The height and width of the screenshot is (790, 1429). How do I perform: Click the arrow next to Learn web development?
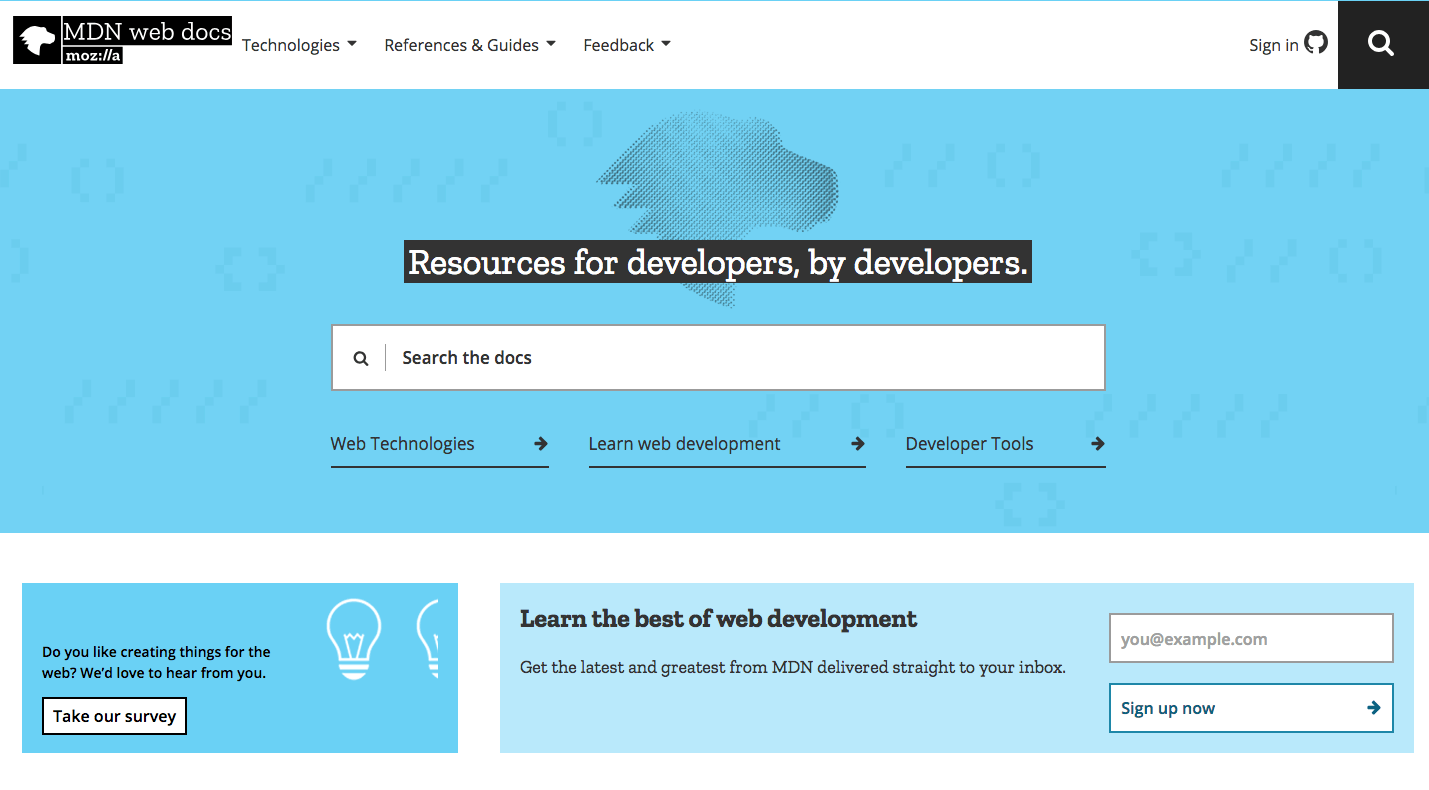coord(858,444)
